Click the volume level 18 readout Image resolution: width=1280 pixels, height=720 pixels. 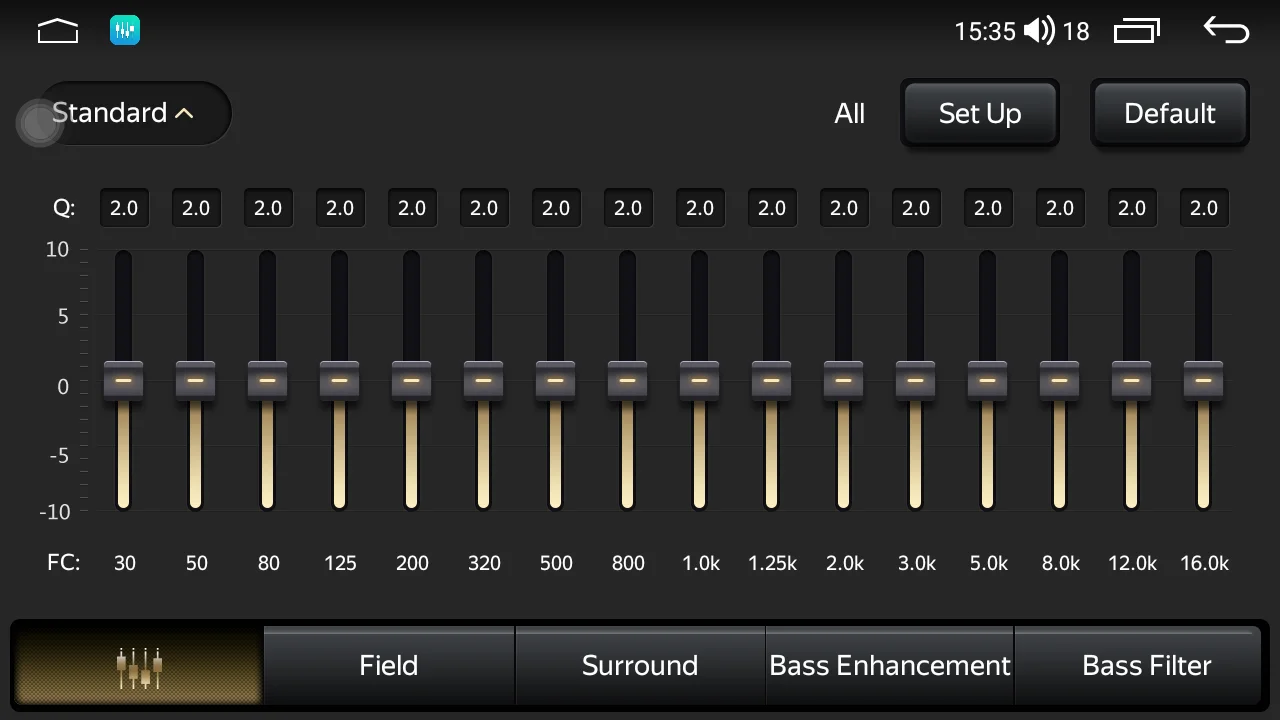pyautogui.click(x=1076, y=32)
